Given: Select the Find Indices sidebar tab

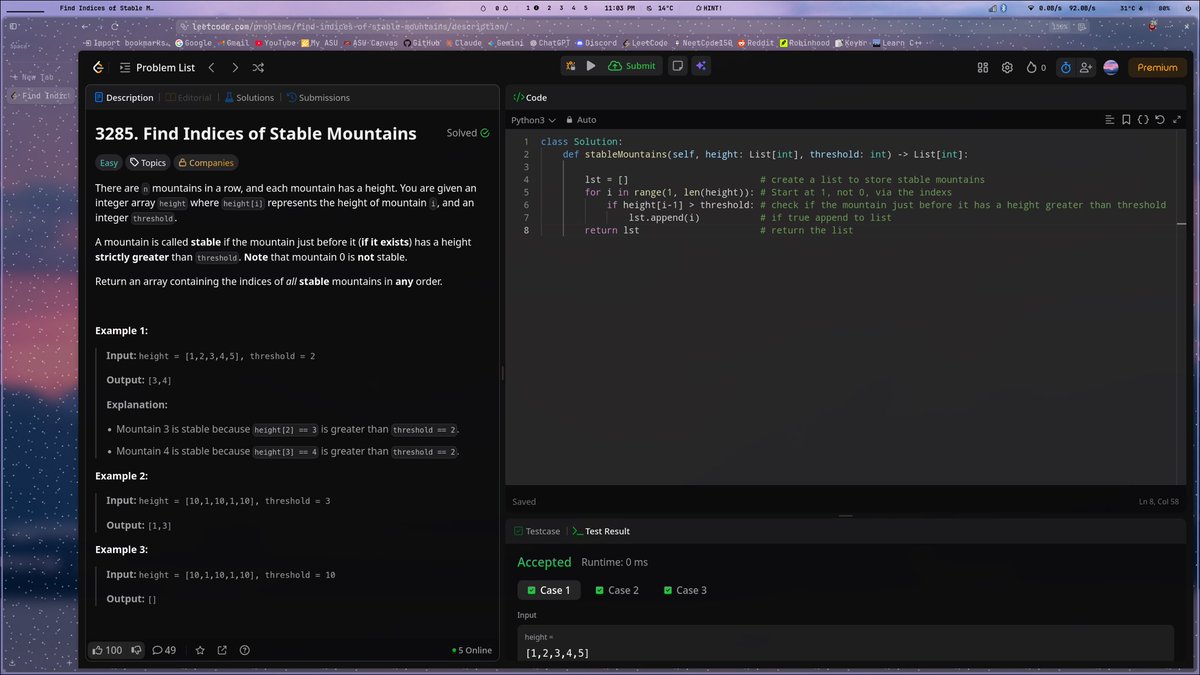Looking at the screenshot, I should point(40,96).
